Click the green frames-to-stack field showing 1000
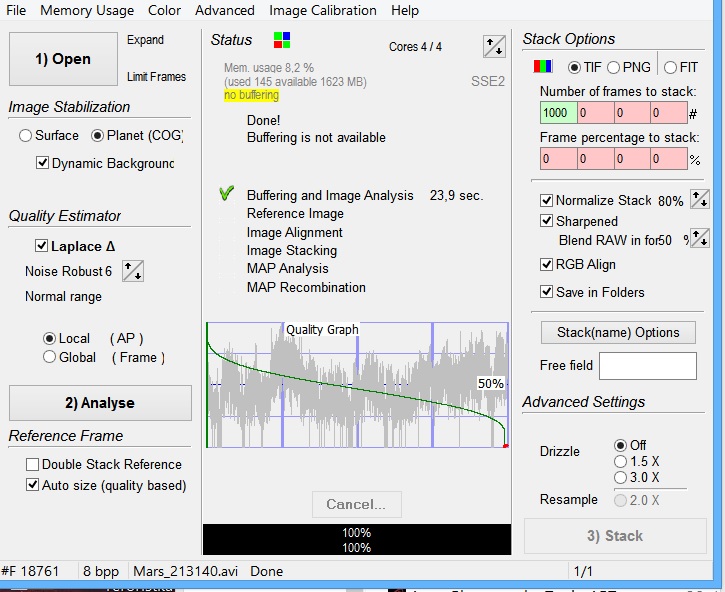This screenshot has width=725, height=592. click(x=558, y=114)
